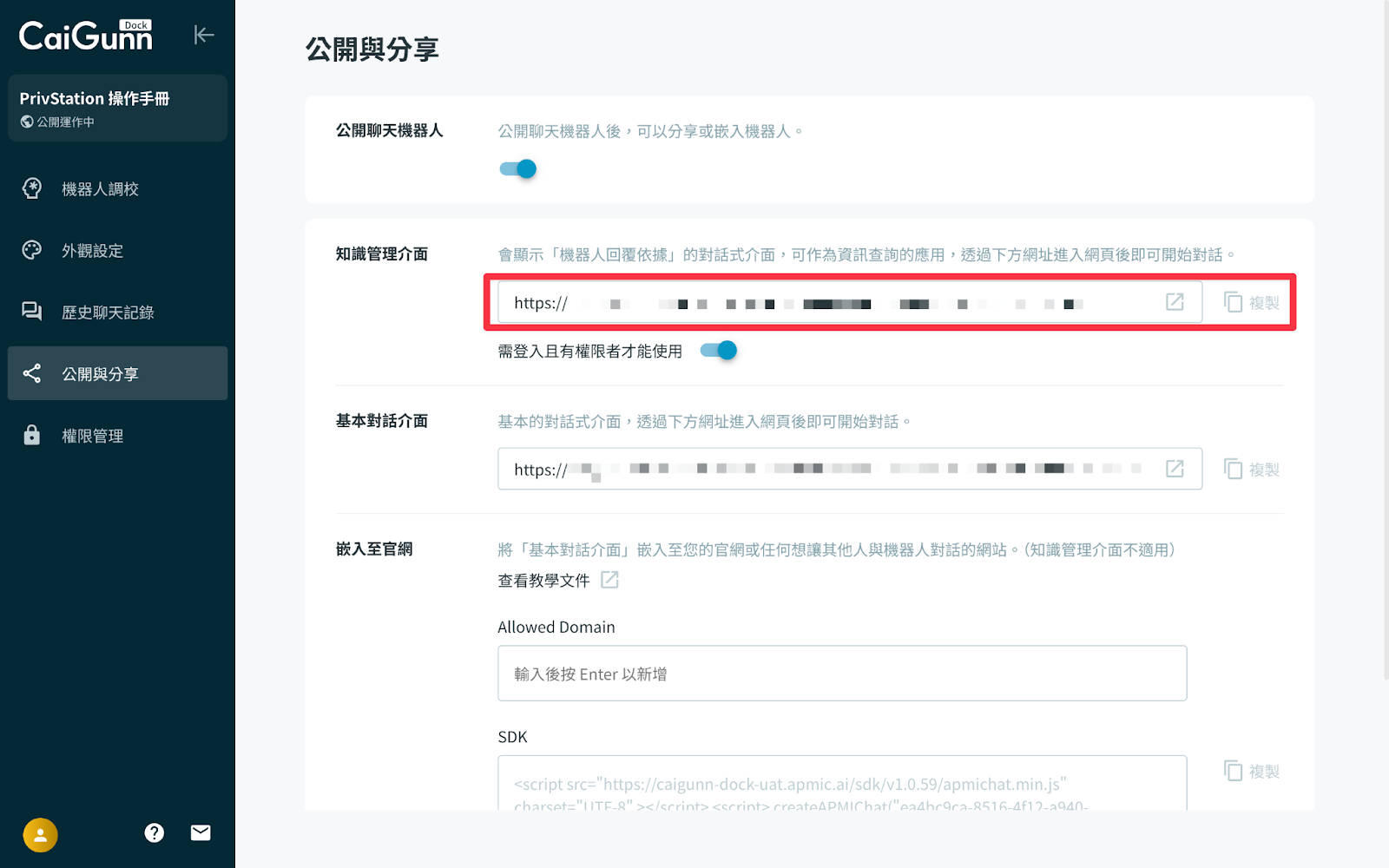
Task: Click the PrivStation 操作手冊 project card
Action: [x=117, y=108]
